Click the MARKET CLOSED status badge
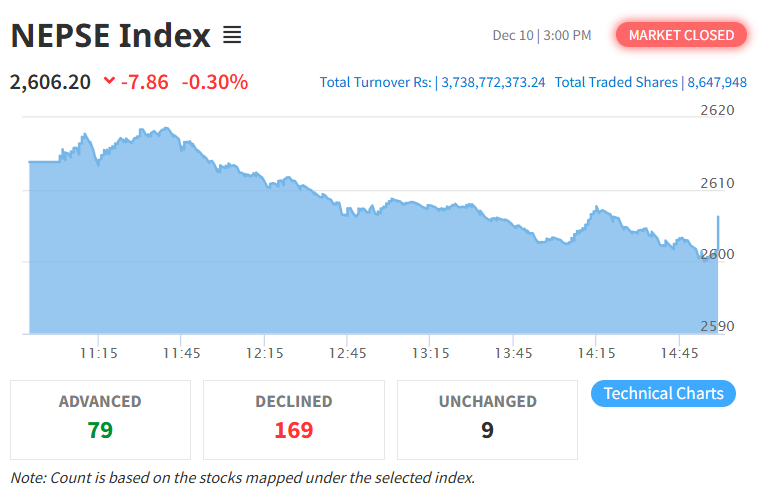This screenshot has height=497, width=760. tap(681, 35)
